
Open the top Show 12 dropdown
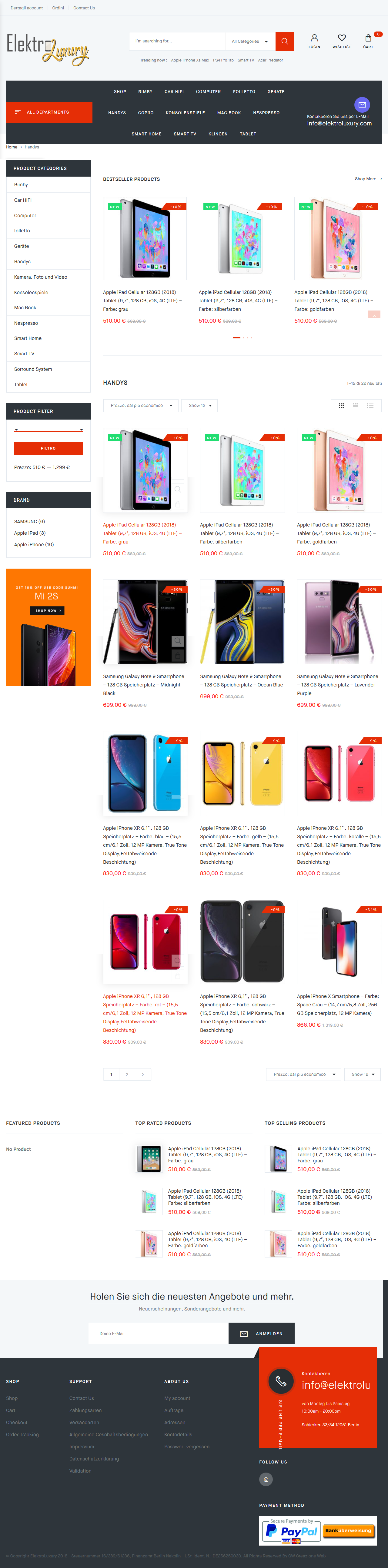click(200, 405)
